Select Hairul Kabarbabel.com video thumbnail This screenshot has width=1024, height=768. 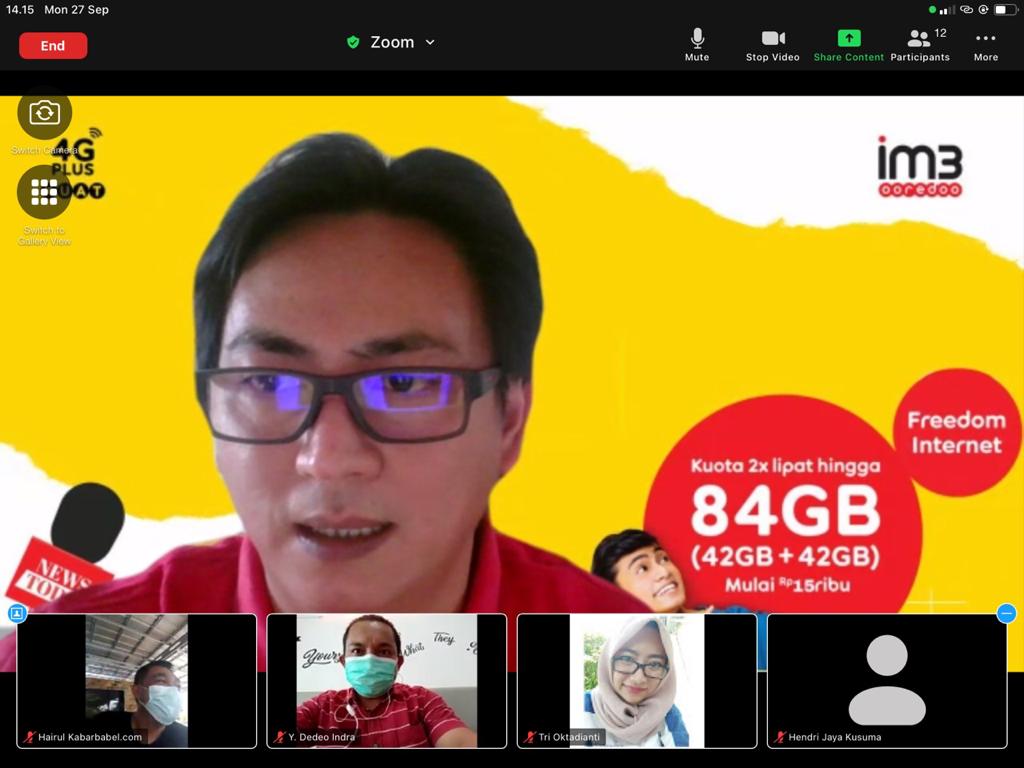click(137, 680)
